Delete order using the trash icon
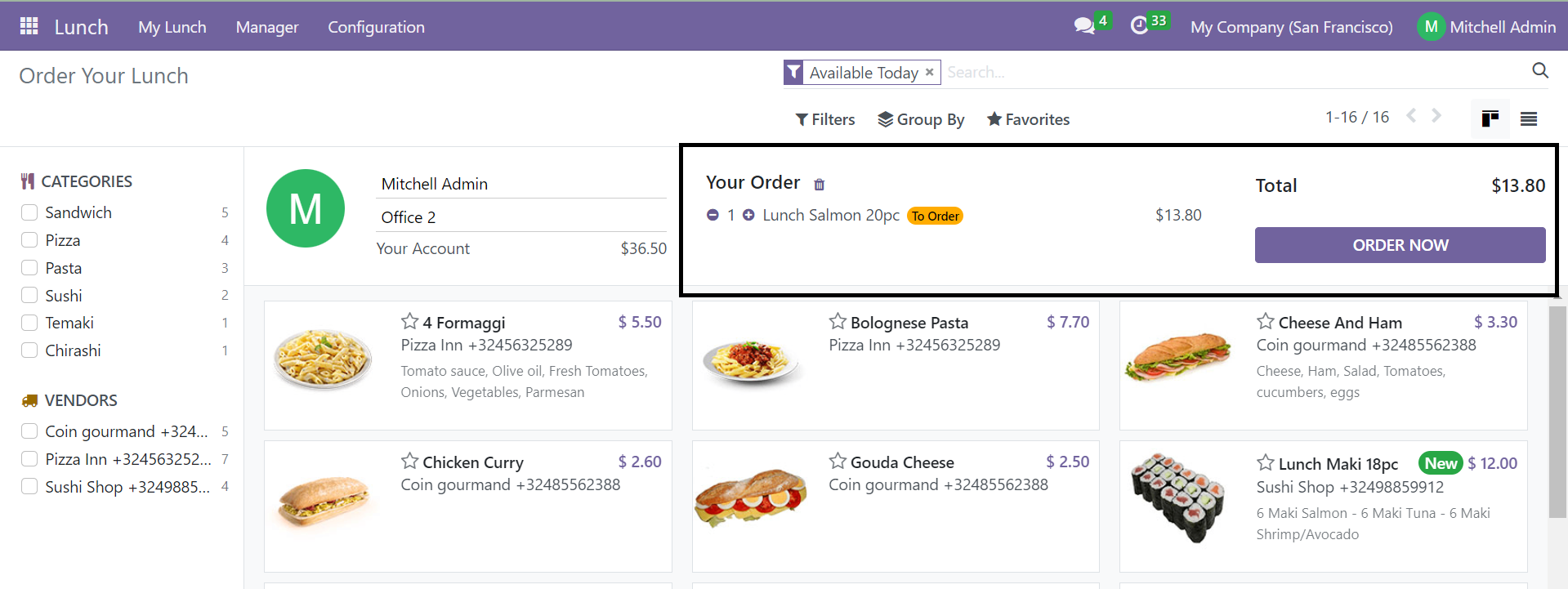1568x589 pixels. point(820,185)
